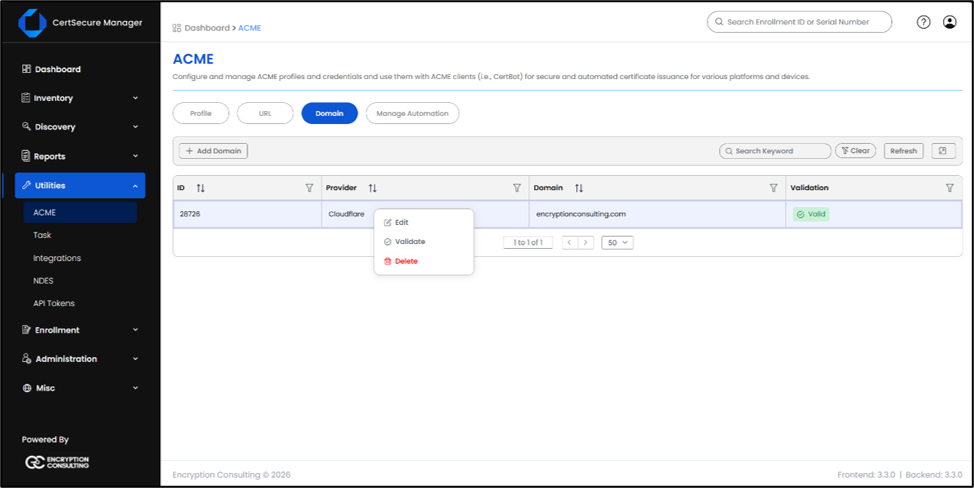This screenshot has height=488, width=974.
Task: Switch to the Profile tab
Action: [201, 114]
